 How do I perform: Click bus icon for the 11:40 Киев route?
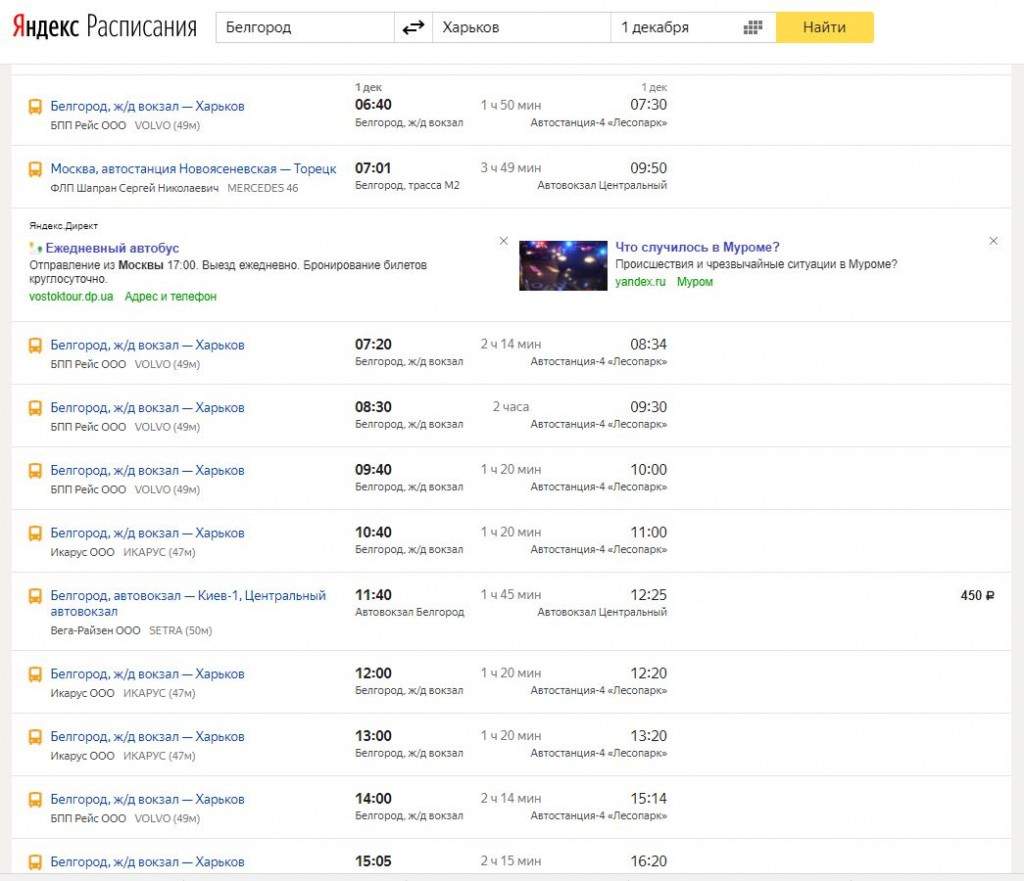(35, 596)
